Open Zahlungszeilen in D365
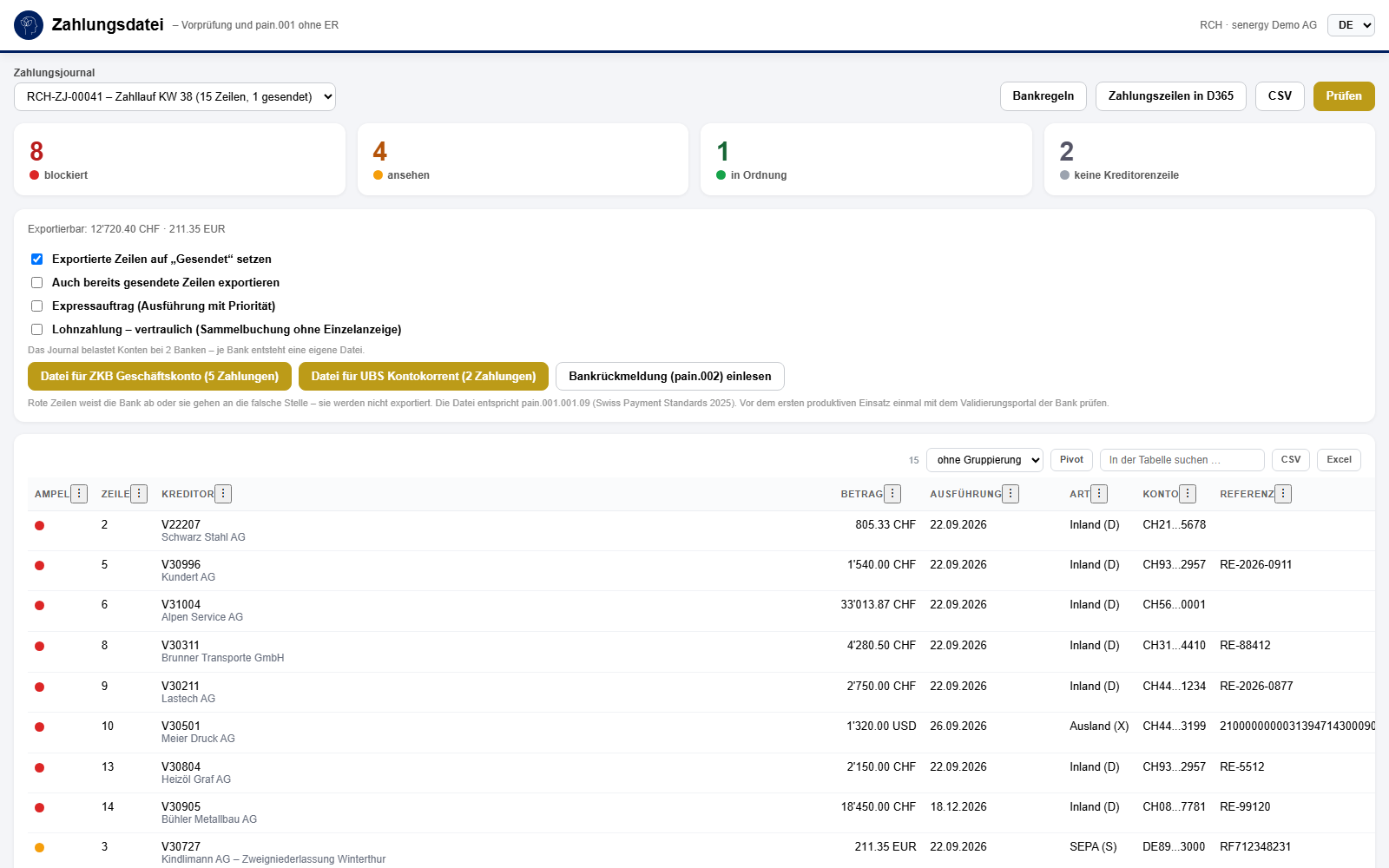 [1171, 96]
